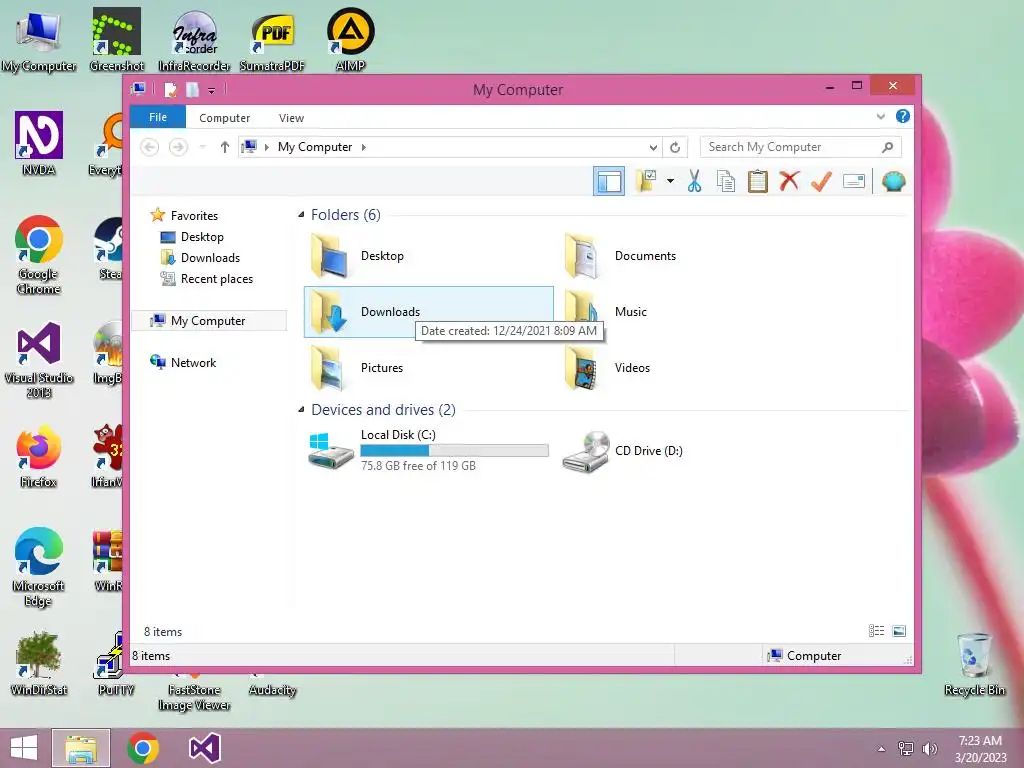Click My Computer in the address bar
Screen dimensions: 1024x768
(315, 147)
